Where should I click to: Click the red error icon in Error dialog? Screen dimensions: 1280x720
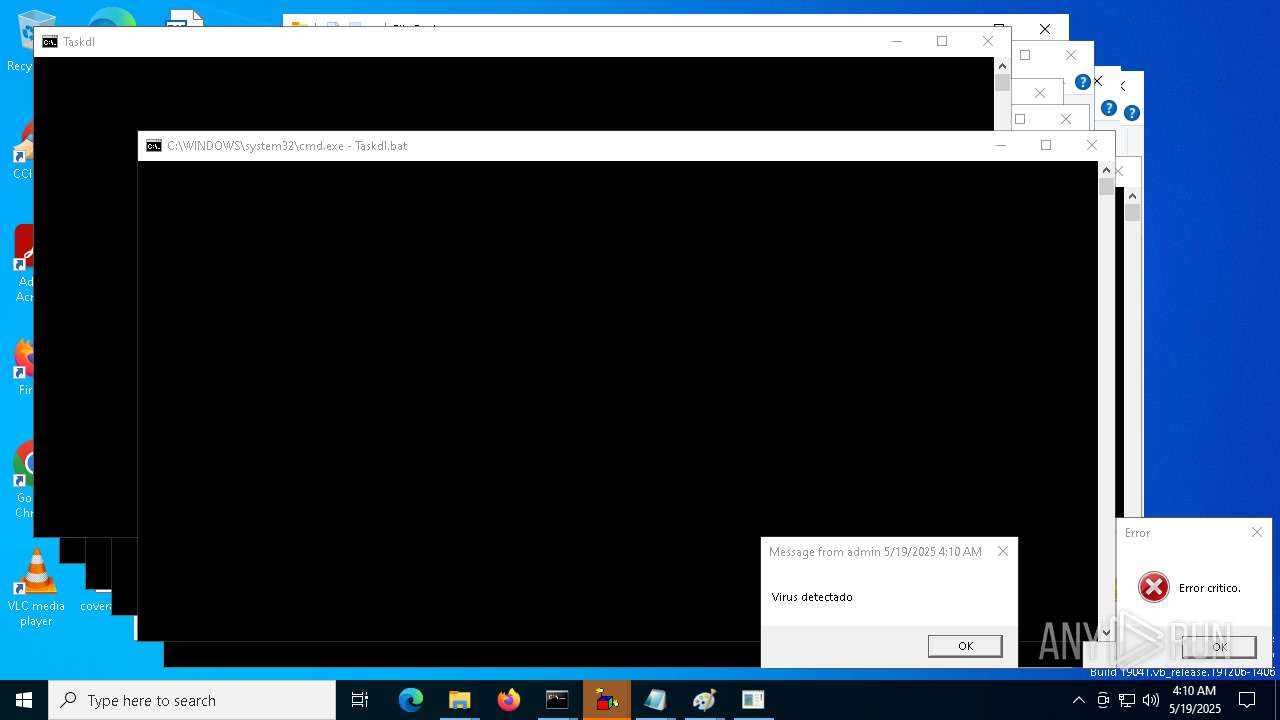tap(1154, 587)
